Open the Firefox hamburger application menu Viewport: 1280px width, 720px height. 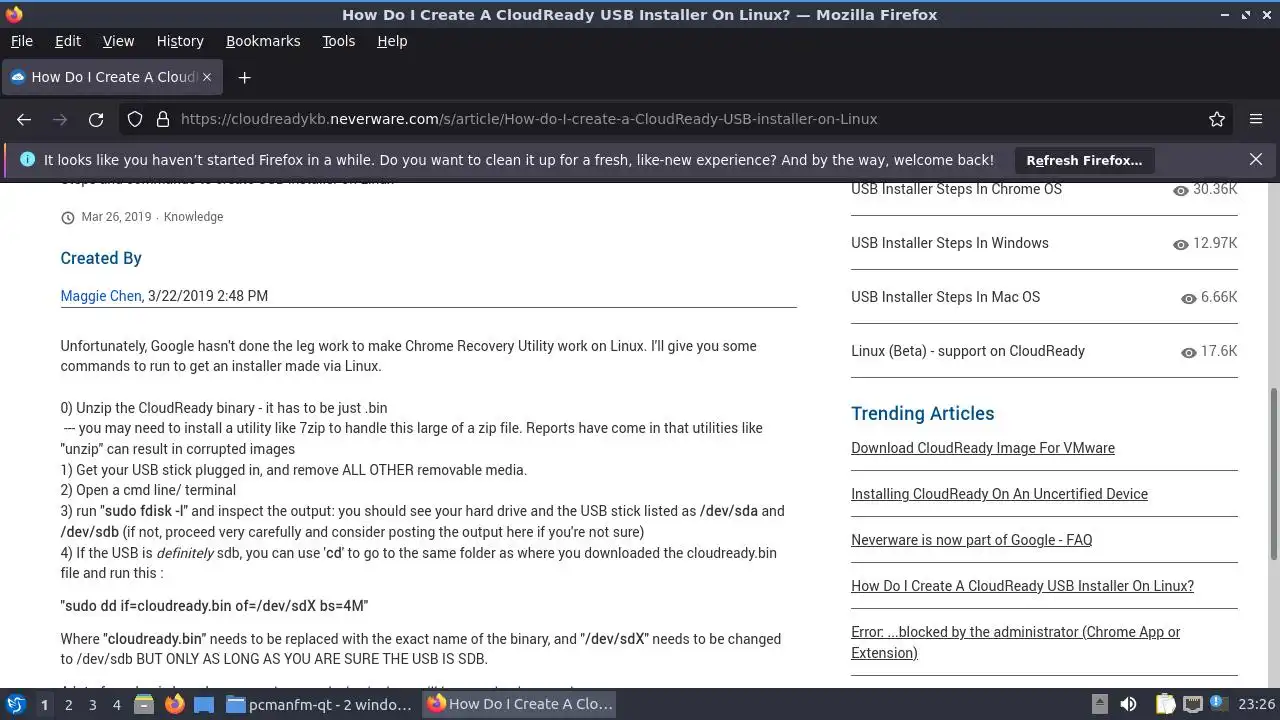pos(1256,119)
